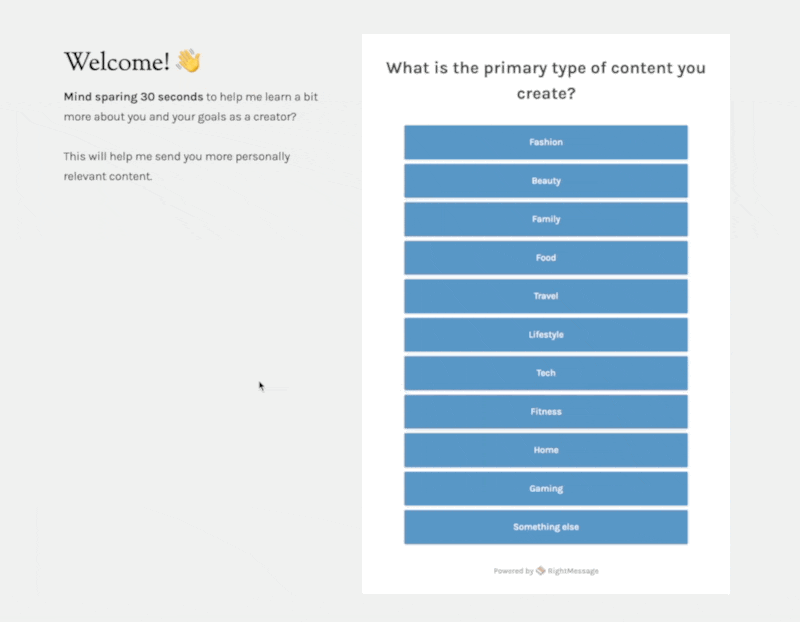Click the RightMessage logo icon
800x622 pixels.
tap(540, 571)
